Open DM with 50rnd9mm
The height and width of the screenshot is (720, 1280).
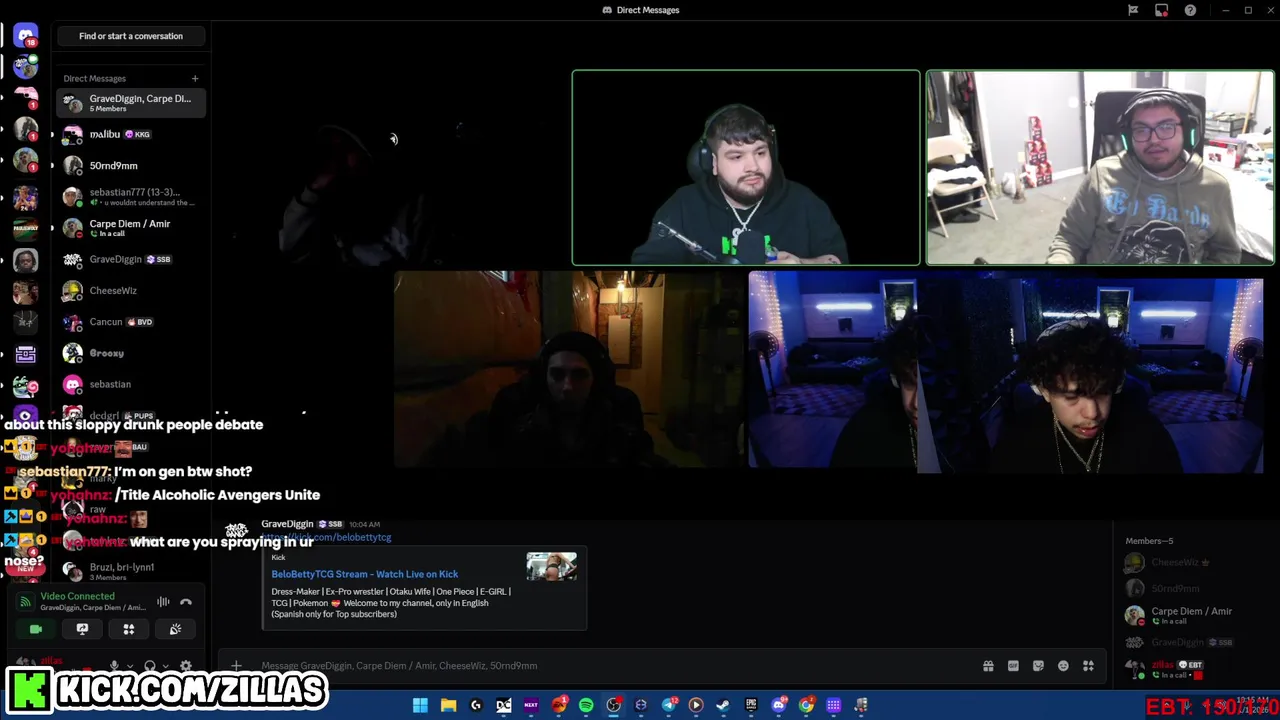pyautogui.click(x=131, y=165)
